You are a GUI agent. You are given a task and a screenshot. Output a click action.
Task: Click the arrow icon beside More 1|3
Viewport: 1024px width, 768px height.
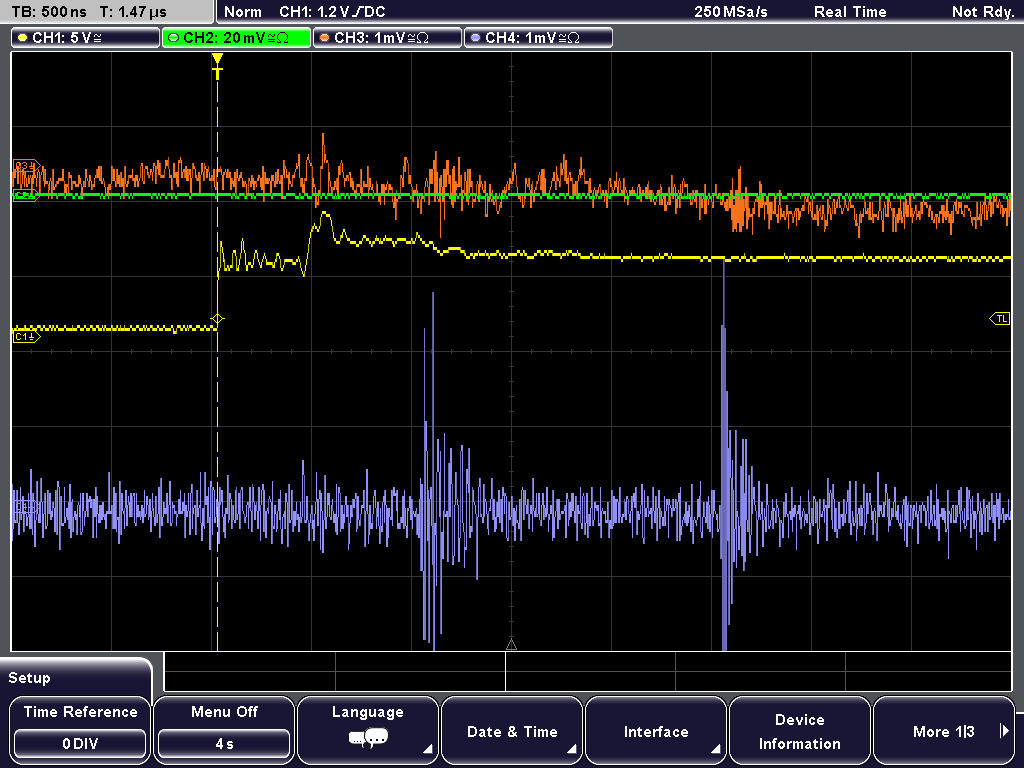point(1004,731)
